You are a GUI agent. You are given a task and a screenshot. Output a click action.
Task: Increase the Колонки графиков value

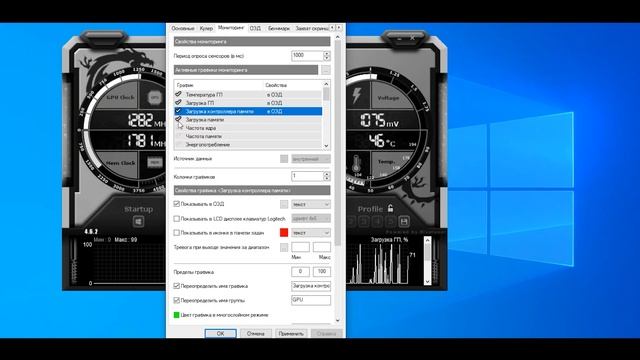point(327,174)
